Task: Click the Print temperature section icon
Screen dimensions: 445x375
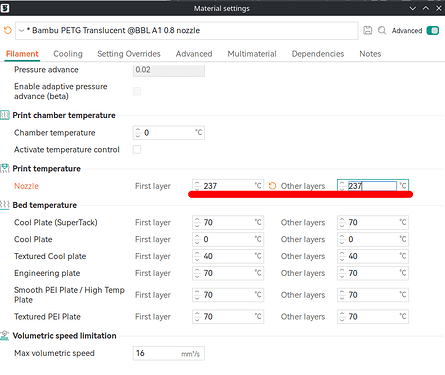Action: coord(5,168)
